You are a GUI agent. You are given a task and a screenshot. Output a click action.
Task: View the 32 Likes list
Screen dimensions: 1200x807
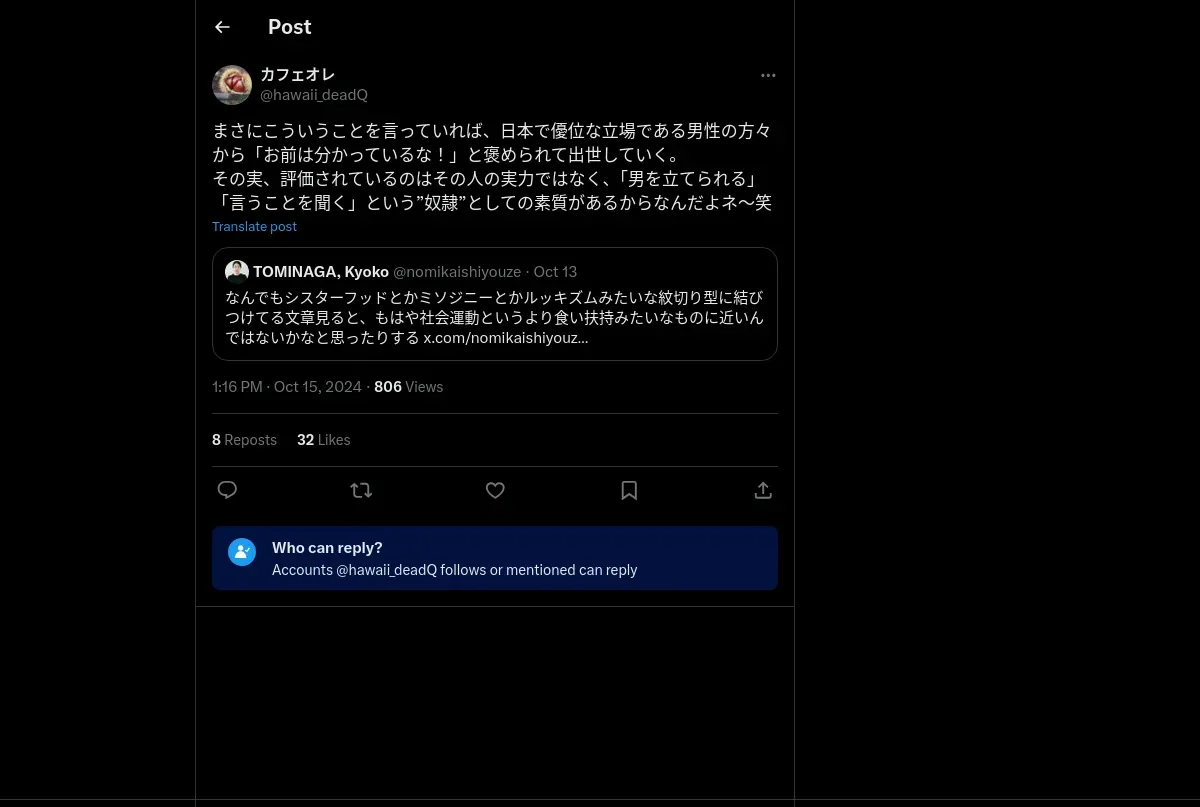coord(323,440)
